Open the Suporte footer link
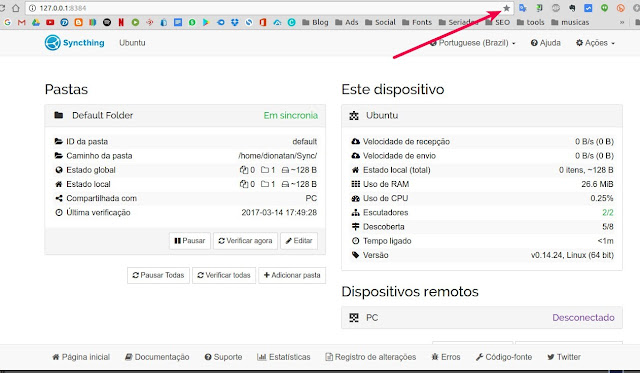The image size is (640, 373). [223, 357]
